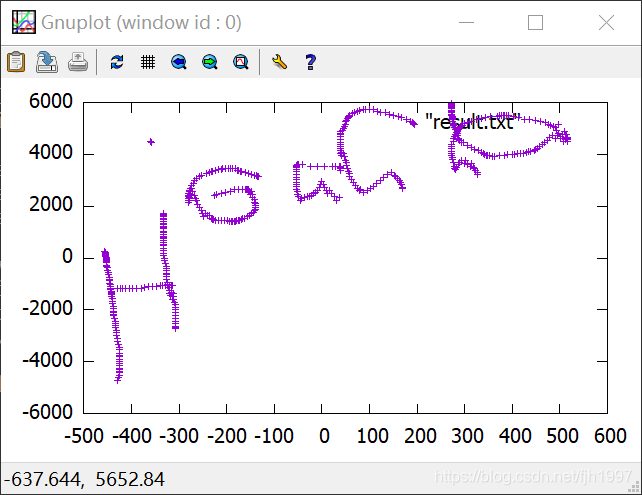Click the -6000 y-axis label
Viewport: 642px width, 495px height.
[x=47, y=412]
